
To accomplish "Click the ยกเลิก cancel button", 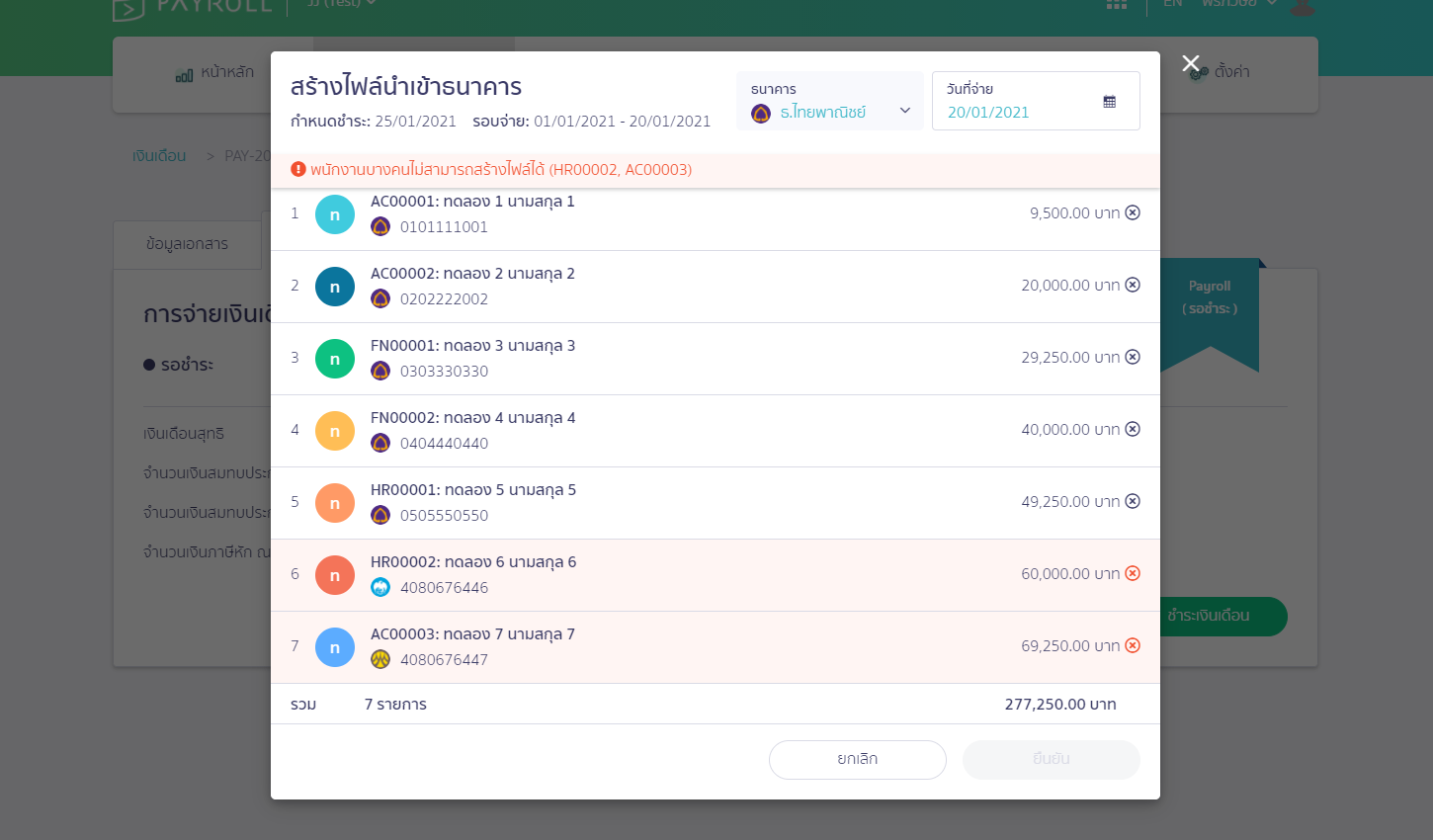I will (x=857, y=759).
